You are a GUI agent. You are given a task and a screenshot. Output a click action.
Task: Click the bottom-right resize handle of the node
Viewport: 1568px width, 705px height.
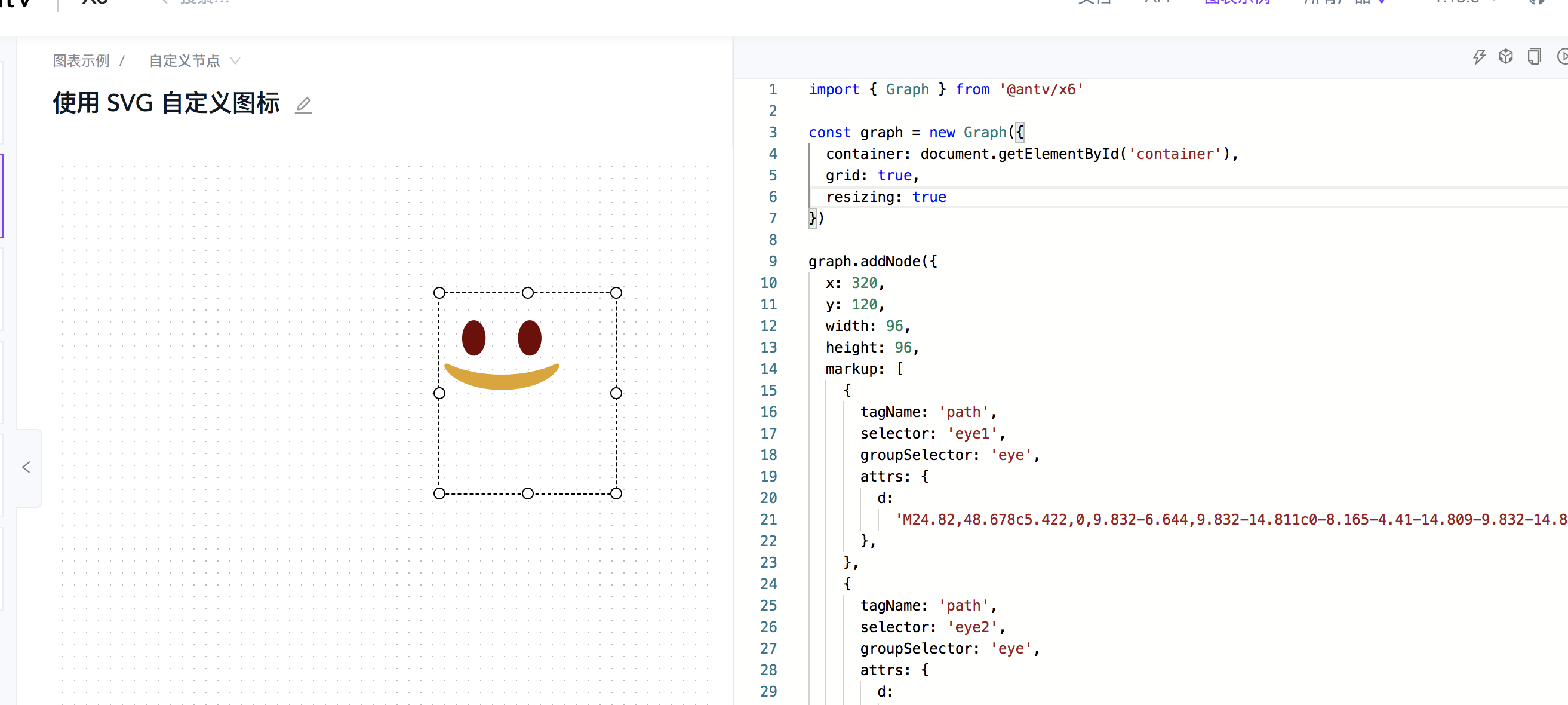(x=616, y=493)
